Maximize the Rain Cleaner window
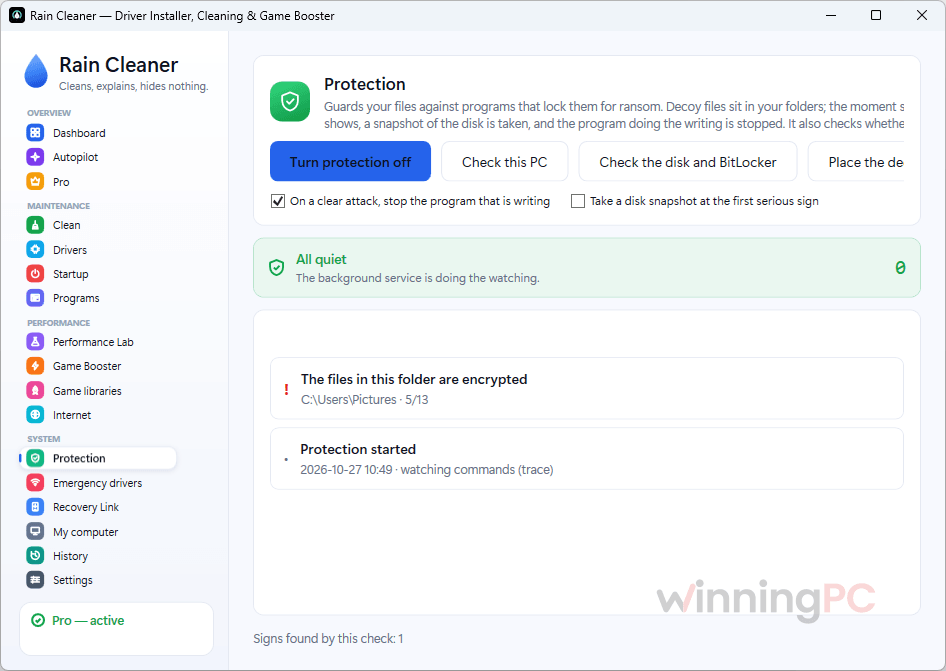The height and width of the screenshot is (671, 946). tap(876, 15)
